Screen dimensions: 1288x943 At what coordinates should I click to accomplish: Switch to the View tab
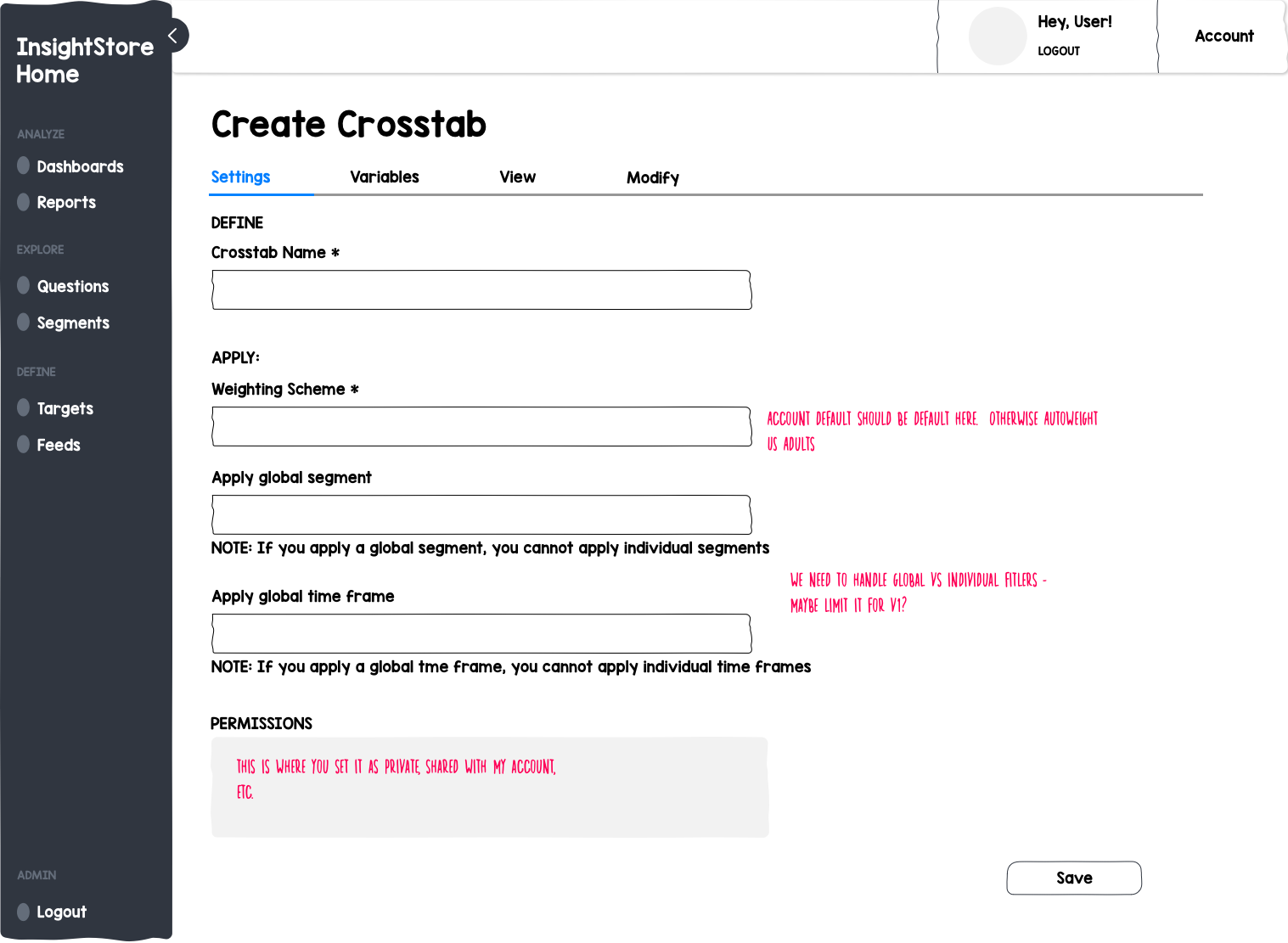[518, 177]
